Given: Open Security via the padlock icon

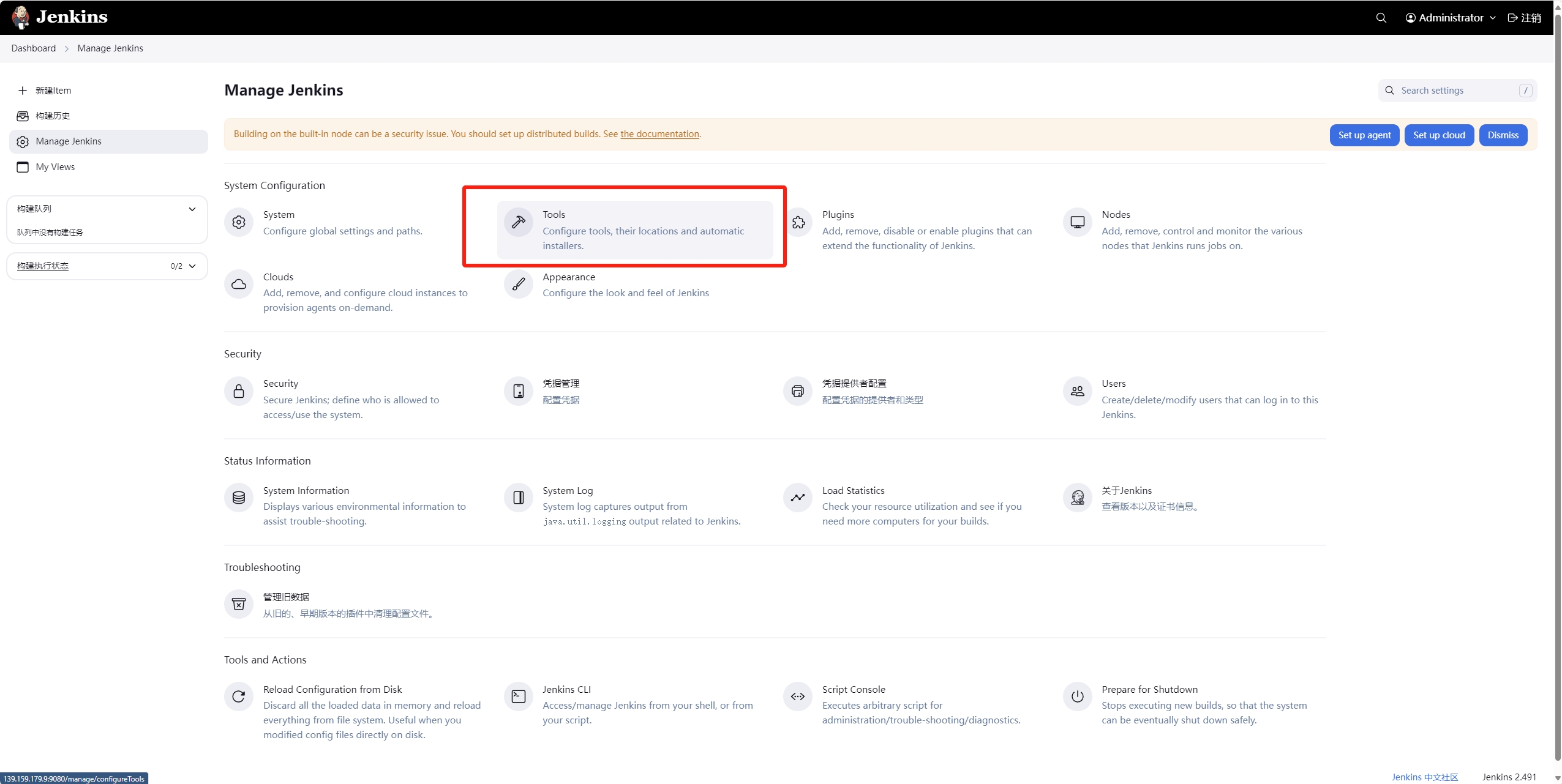Looking at the screenshot, I should (239, 391).
